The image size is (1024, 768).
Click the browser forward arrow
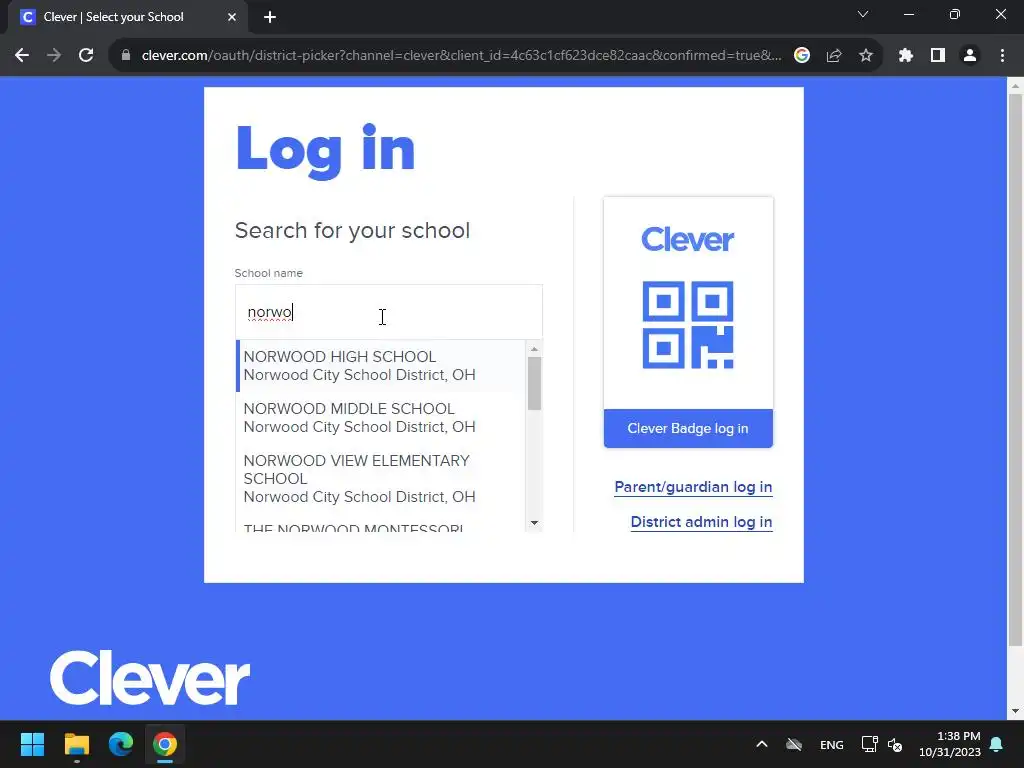[x=54, y=56]
